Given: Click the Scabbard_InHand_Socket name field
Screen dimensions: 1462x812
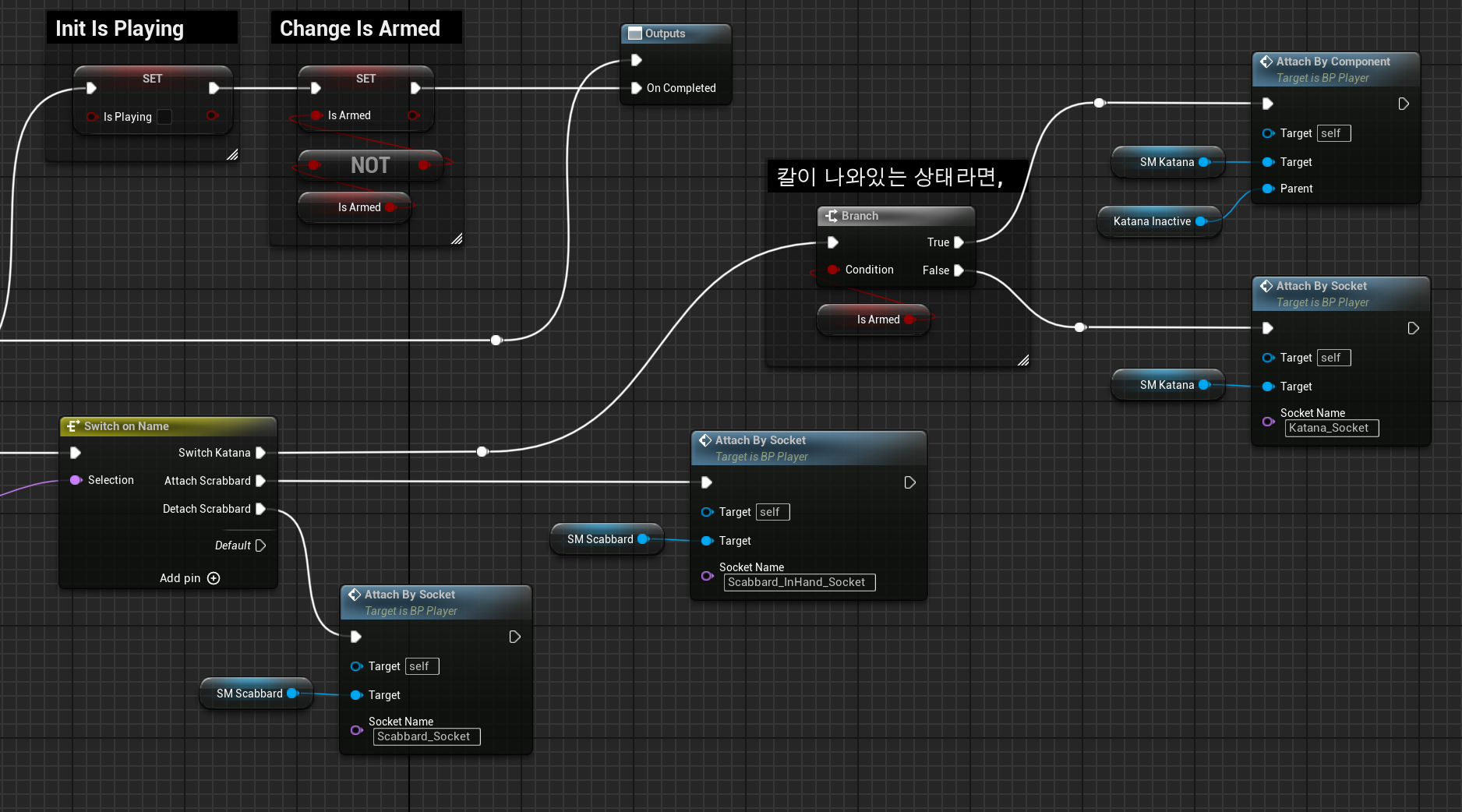Looking at the screenshot, I should pos(799,582).
